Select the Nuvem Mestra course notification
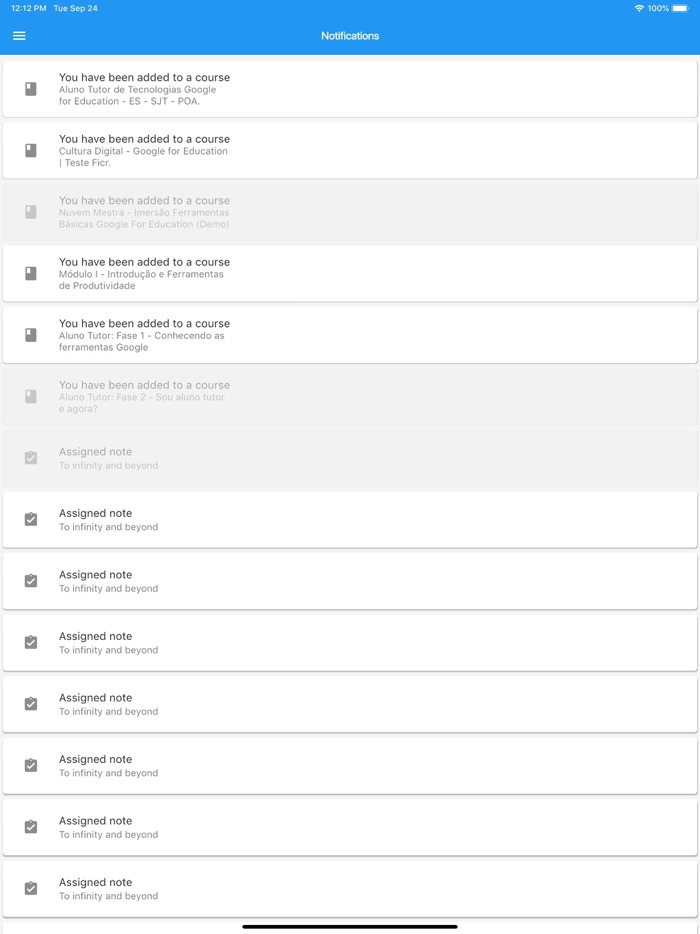The width and height of the screenshot is (700, 934). [350, 212]
